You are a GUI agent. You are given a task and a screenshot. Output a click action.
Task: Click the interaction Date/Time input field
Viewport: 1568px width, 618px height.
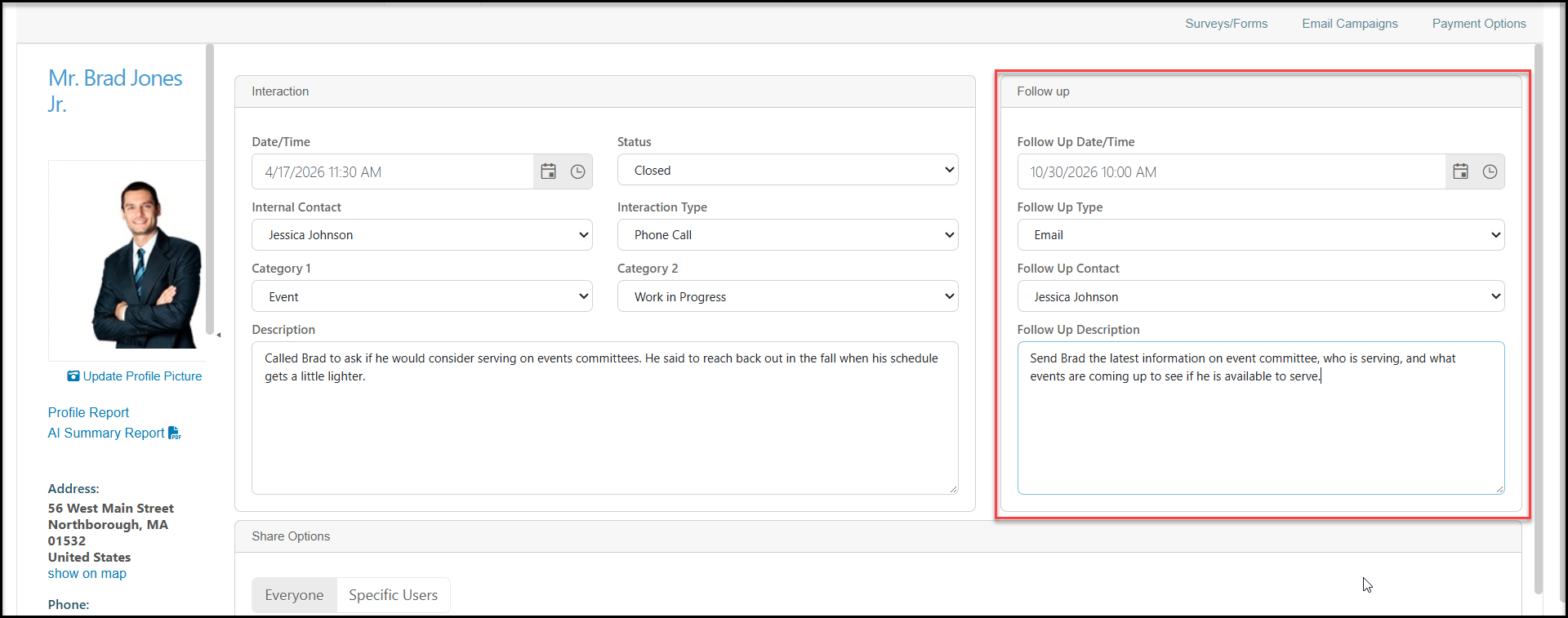(x=393, y=171)
